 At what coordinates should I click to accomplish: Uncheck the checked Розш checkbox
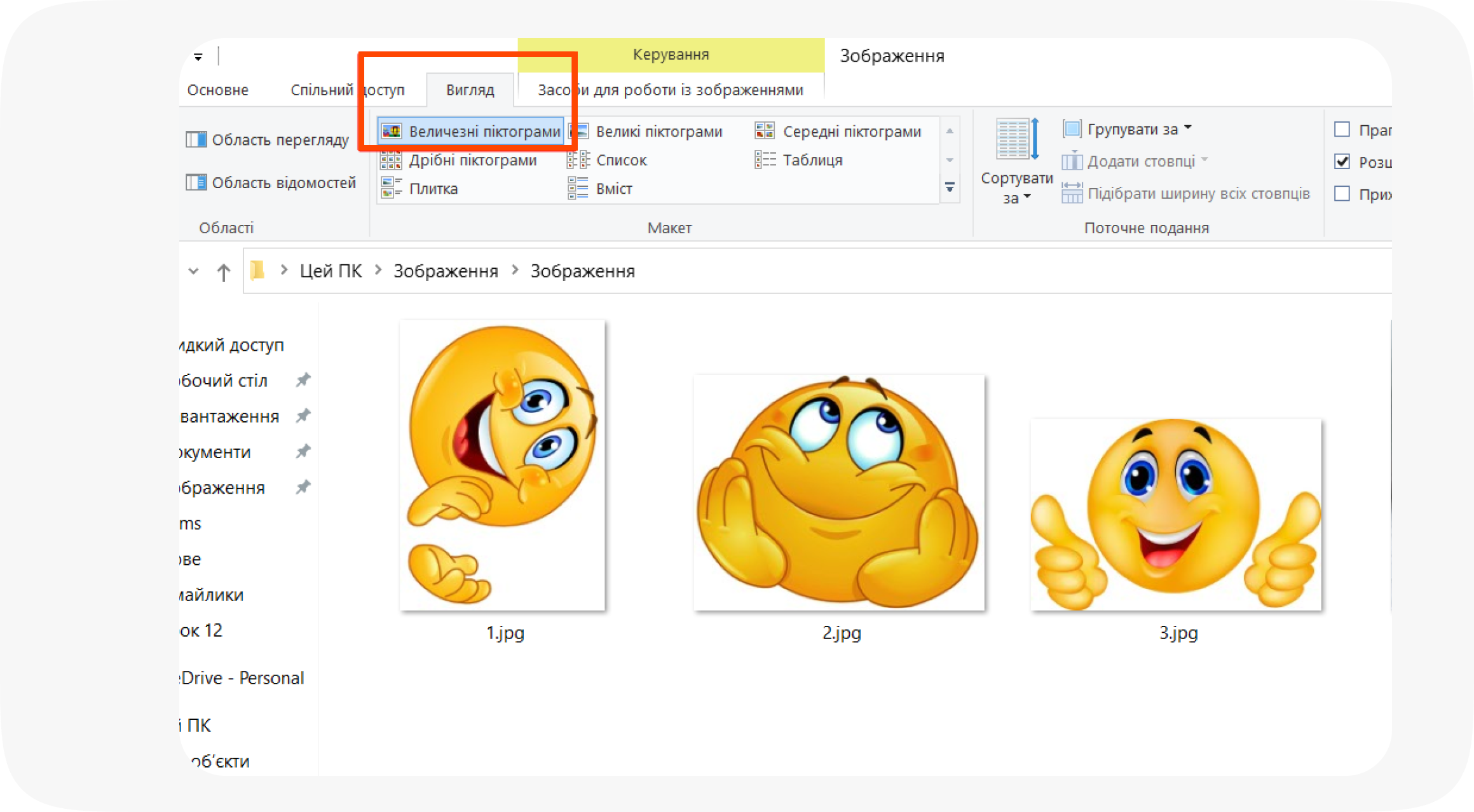(1342, 161)
